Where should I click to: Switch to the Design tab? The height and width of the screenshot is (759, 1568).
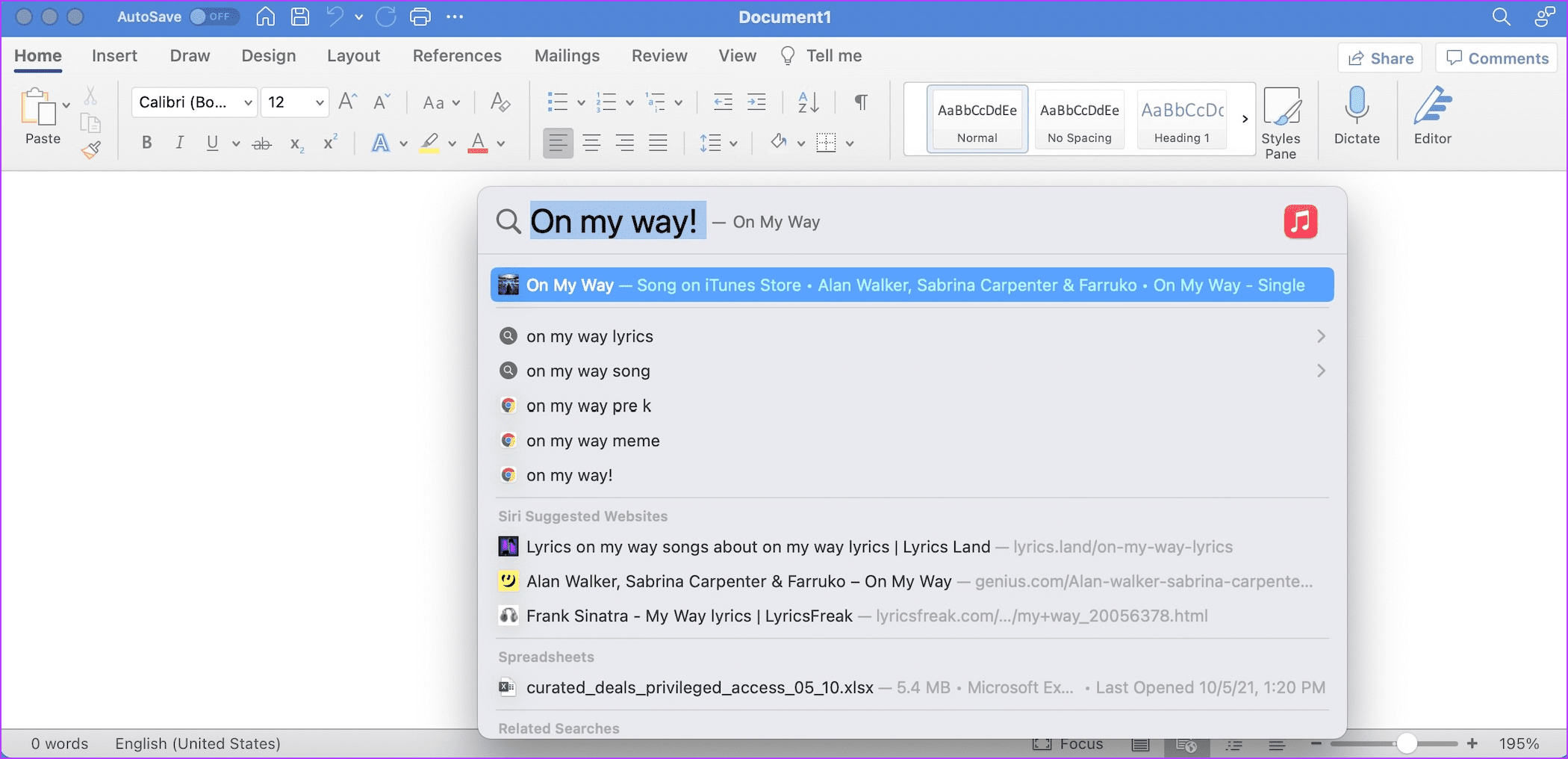[269, 56]
